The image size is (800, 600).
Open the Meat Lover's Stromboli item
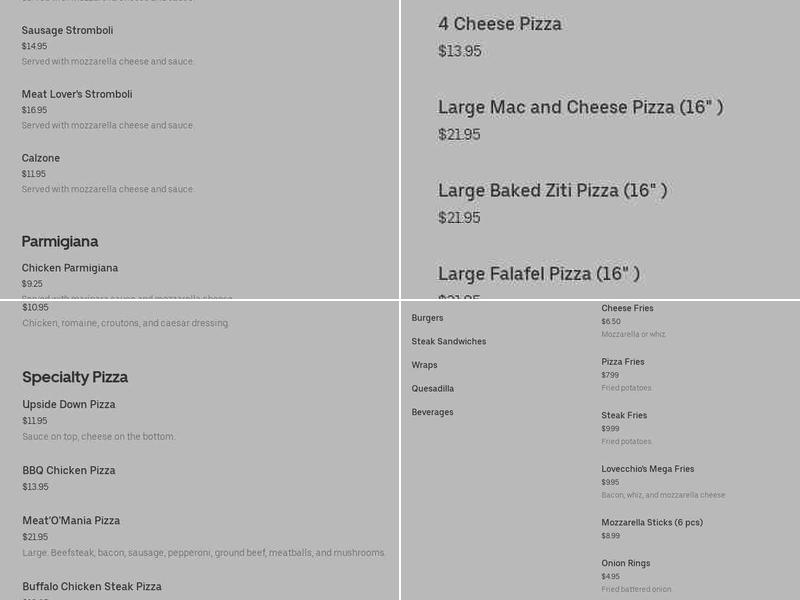79,94
